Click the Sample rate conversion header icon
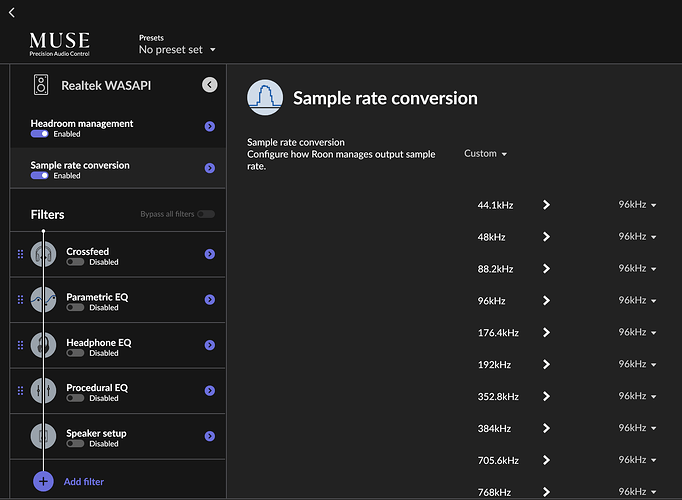This screenshot has width=682, height=500. [x=265, y=97]
